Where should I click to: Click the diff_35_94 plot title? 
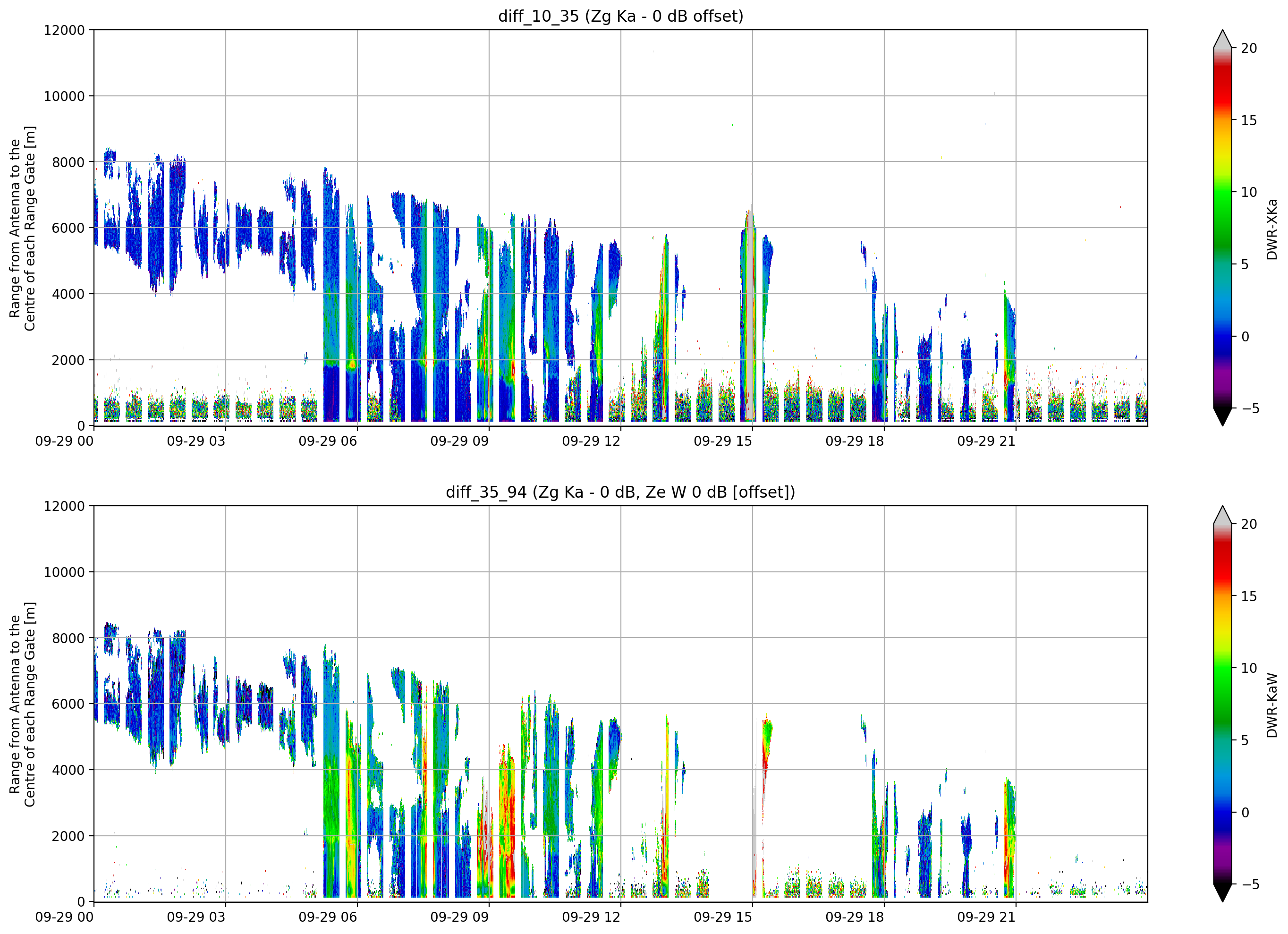point(620,492)
